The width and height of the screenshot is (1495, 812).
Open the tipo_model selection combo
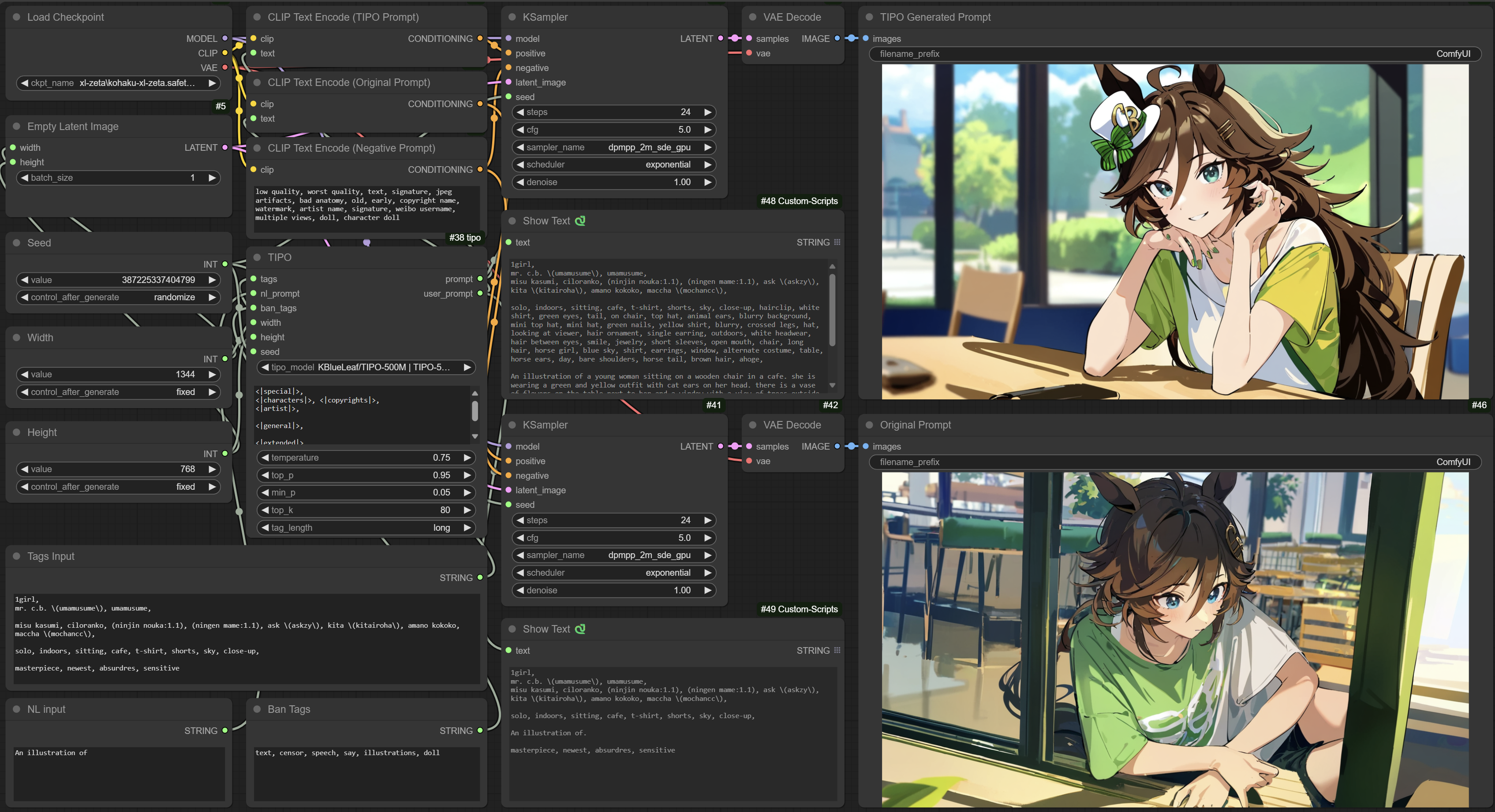pos(366,367)
